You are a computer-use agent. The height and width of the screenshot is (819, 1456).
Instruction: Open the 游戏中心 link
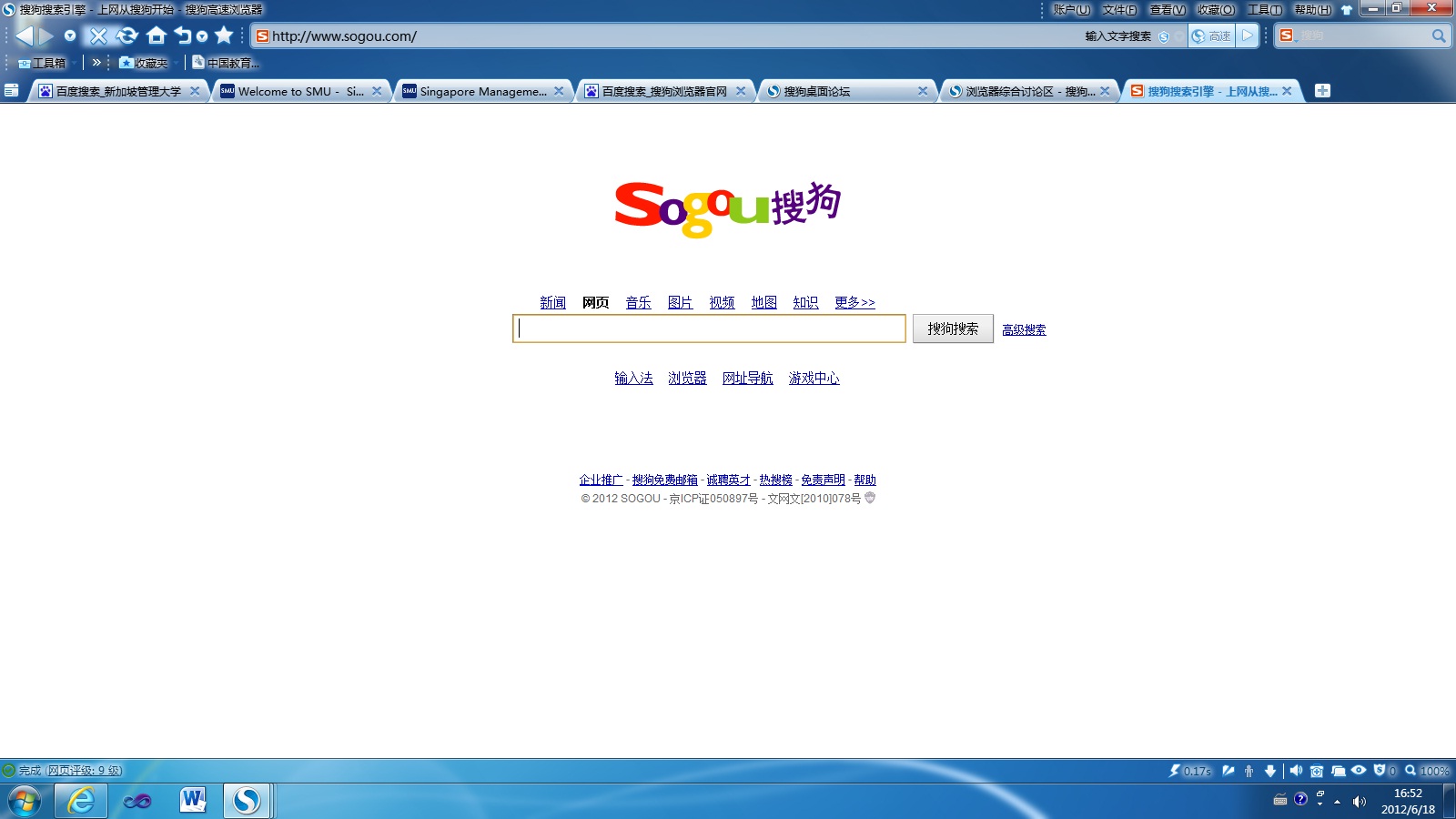tap(814, 378)
